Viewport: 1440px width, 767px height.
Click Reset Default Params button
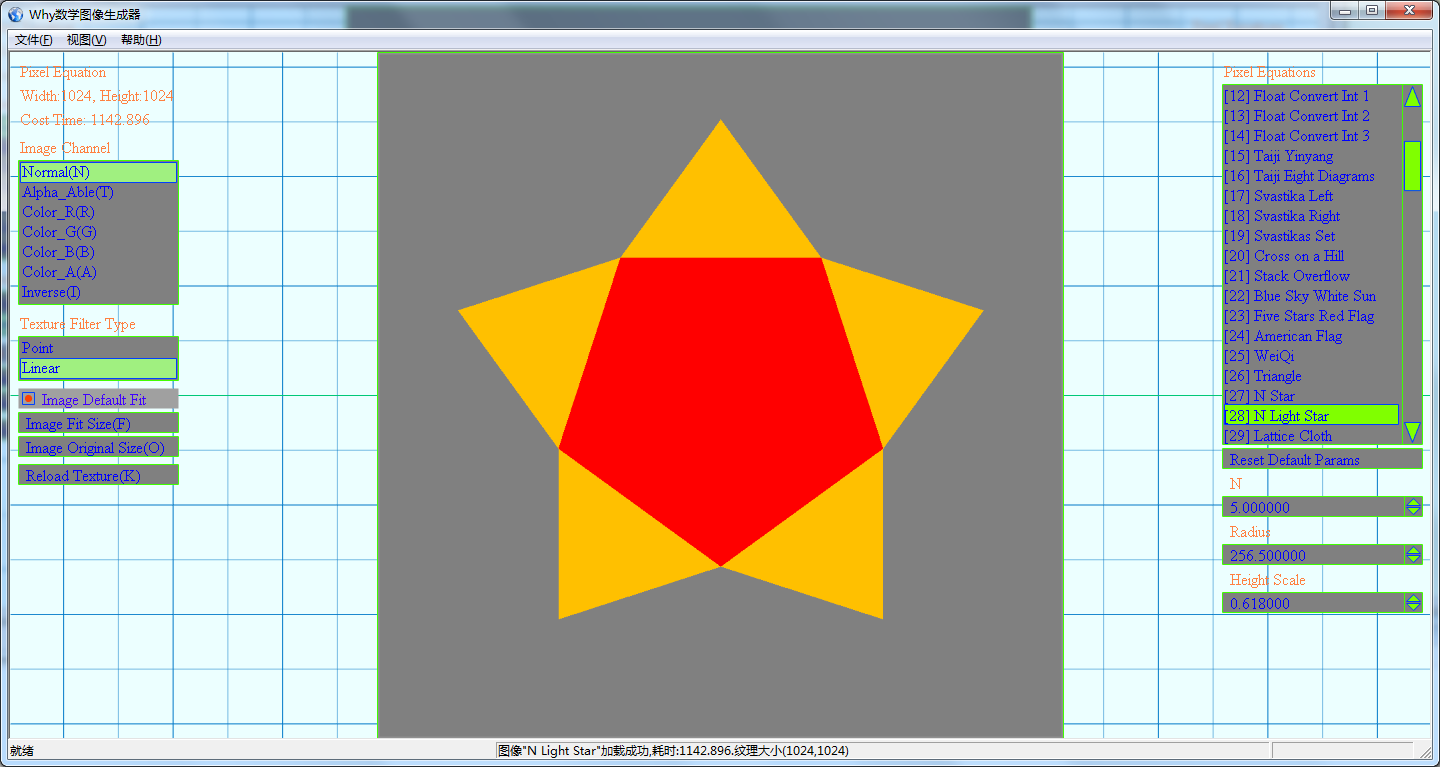[x=1322, y=460]
